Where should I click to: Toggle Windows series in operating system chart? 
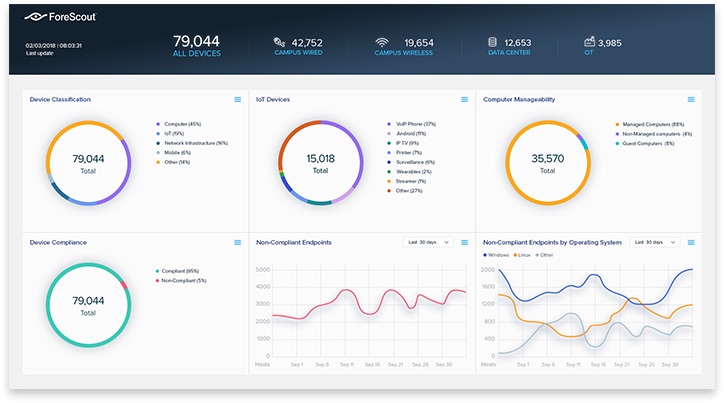click(497, 255)
